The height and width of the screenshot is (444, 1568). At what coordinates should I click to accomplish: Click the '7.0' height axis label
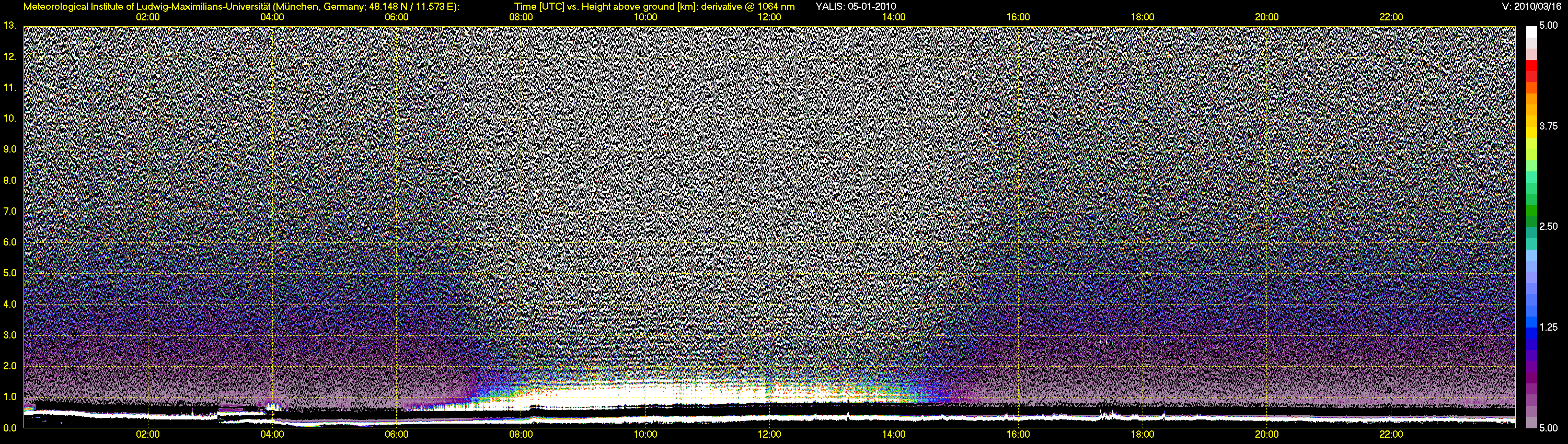click(9, 211)
